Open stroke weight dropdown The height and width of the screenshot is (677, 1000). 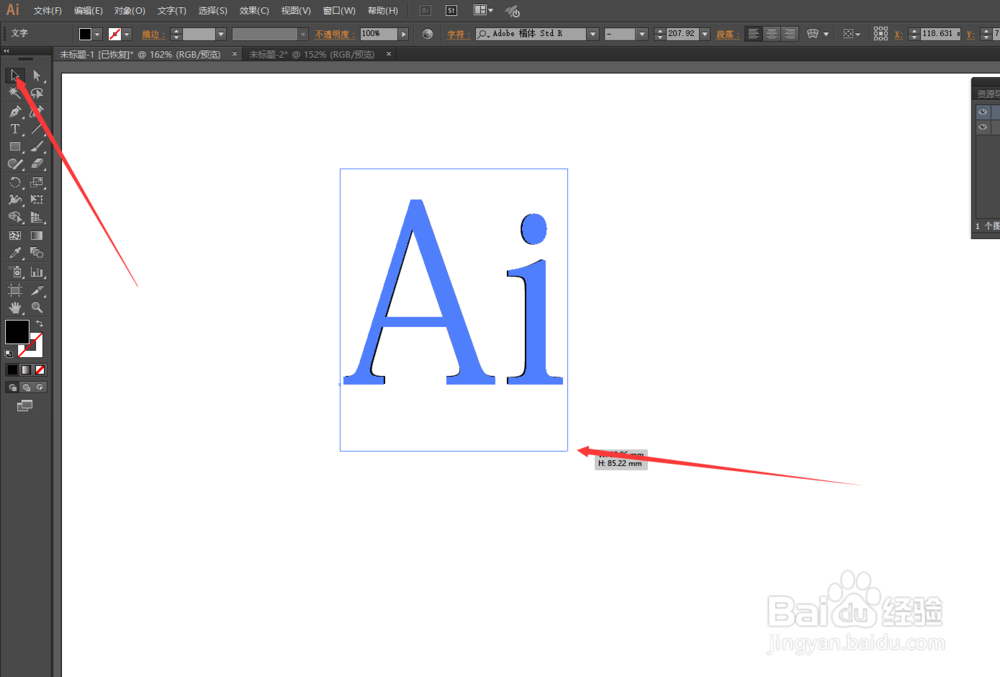coord(221,34)
